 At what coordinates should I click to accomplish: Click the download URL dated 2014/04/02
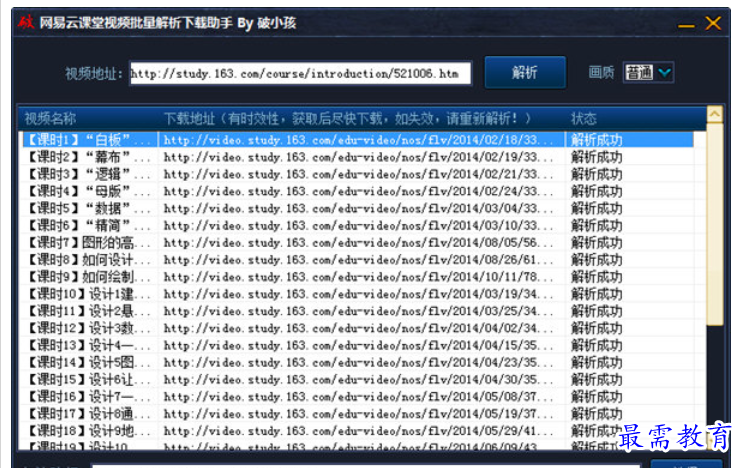coord(358,328)
